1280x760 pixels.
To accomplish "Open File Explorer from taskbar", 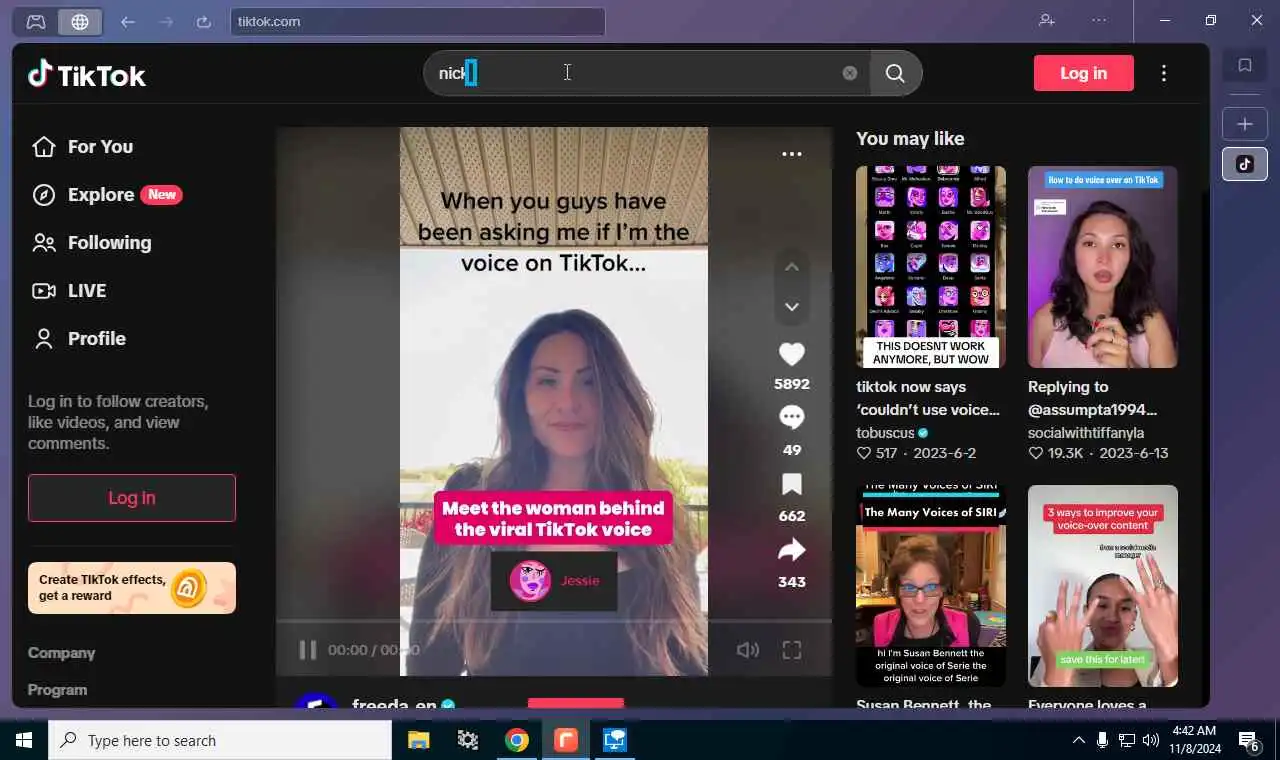I will 418,740.
